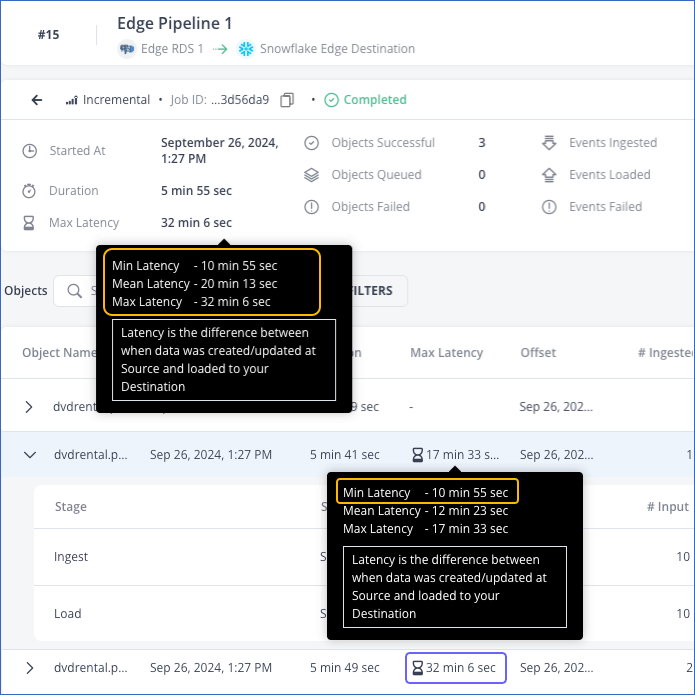Click the # Input column header
The image size is (695, 695).
668,507
